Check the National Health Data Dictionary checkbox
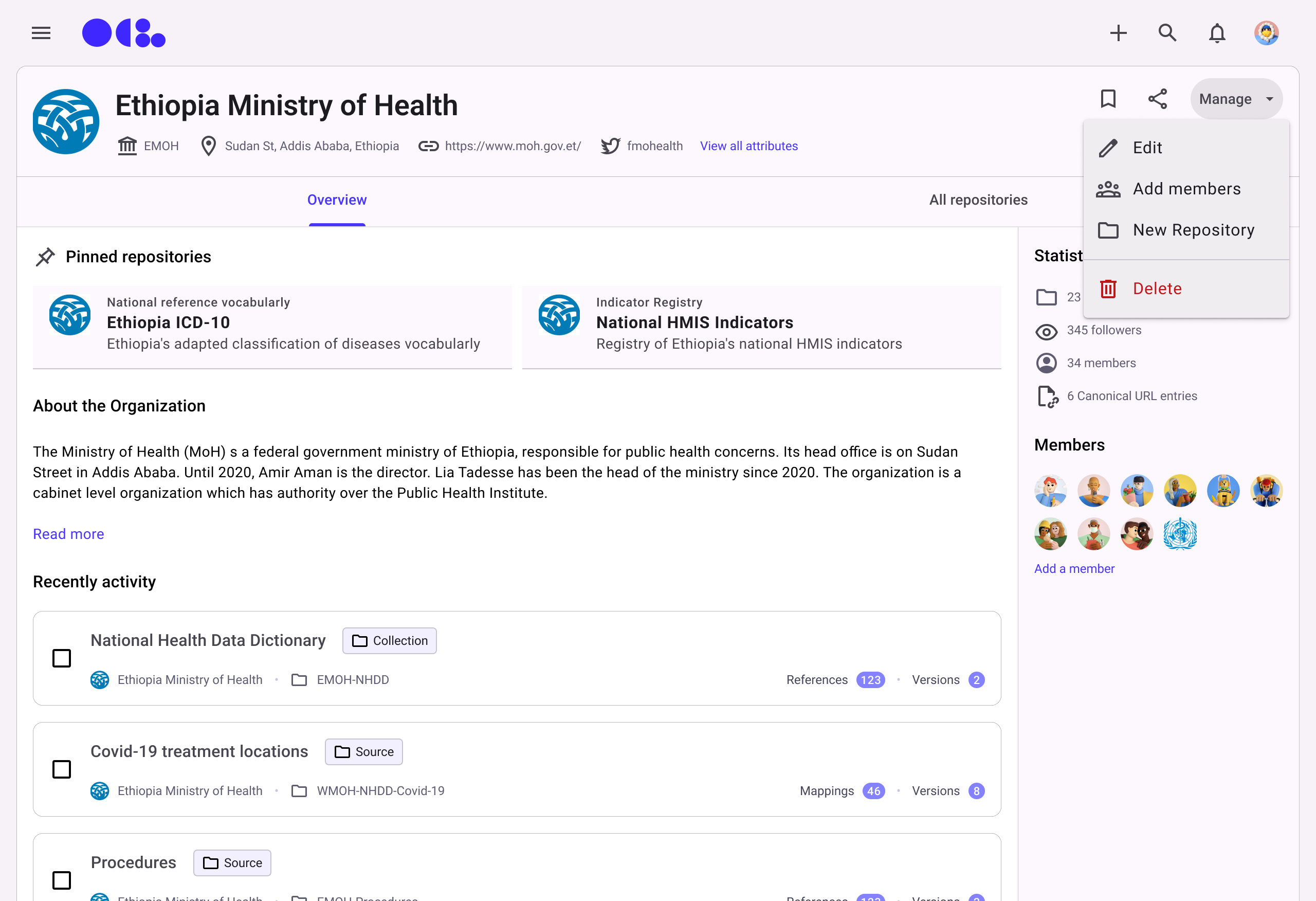 point(62,658)
